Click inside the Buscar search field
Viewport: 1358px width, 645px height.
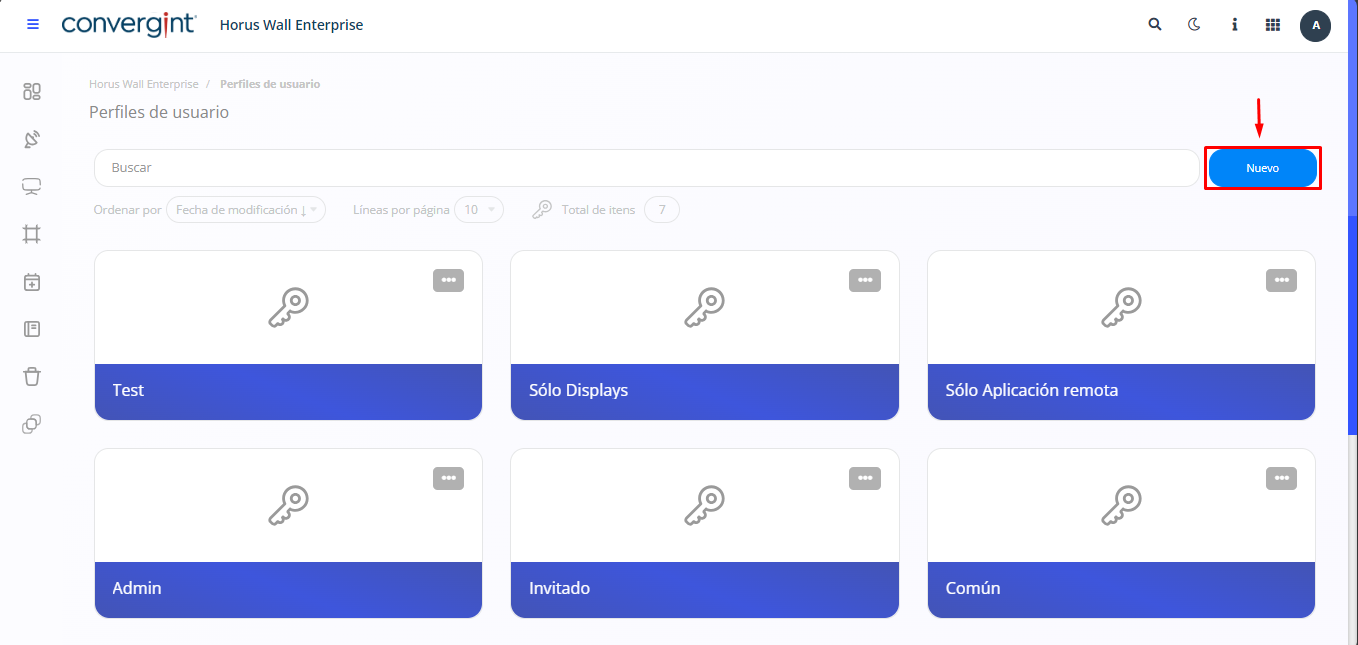400,168
